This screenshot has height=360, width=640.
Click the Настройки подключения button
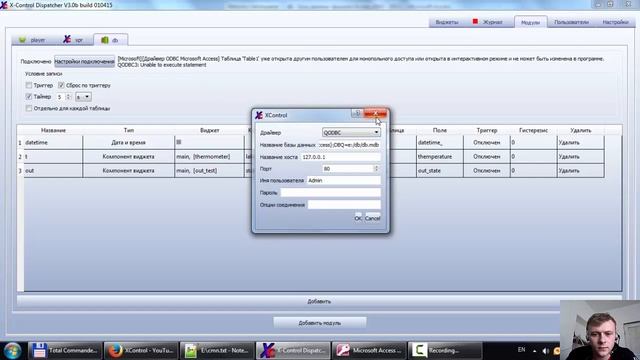click(84, 62)
